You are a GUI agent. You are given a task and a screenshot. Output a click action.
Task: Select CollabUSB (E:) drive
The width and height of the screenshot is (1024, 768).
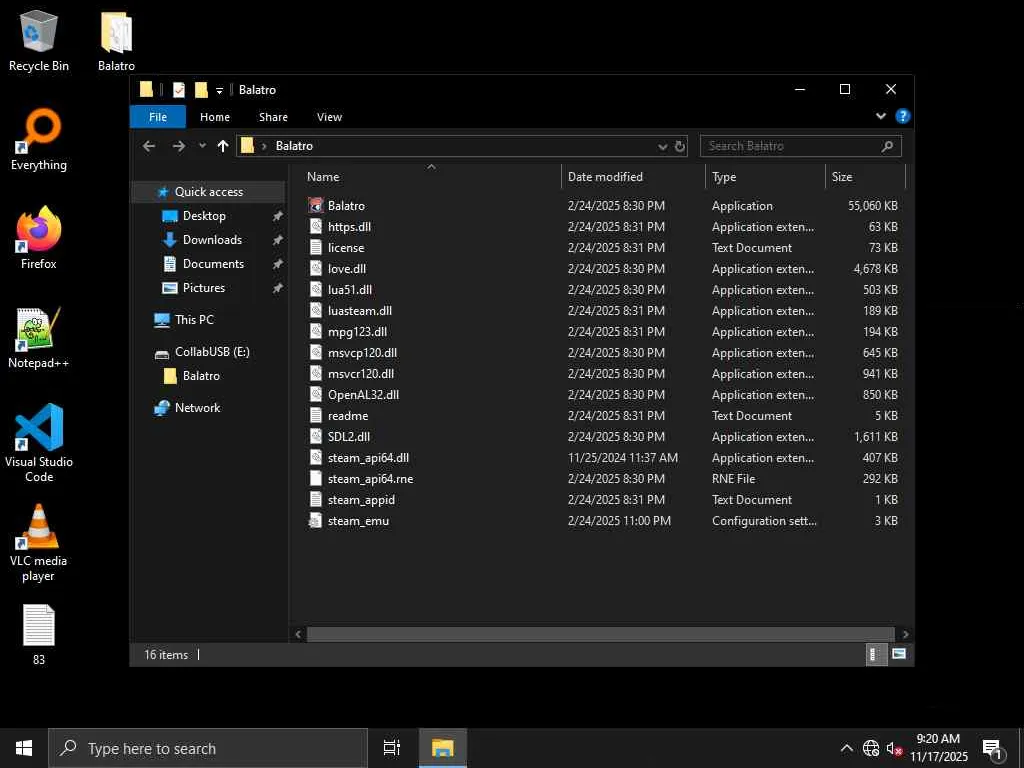click(212, 352)
